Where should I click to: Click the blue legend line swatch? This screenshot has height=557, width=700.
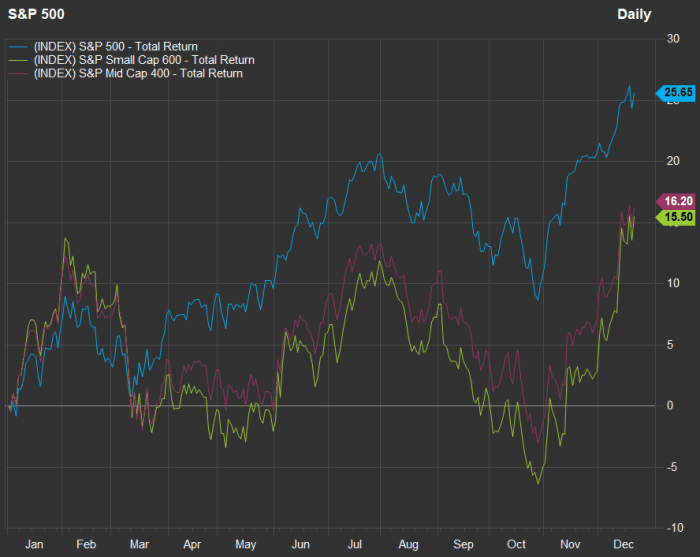tap(18, 47)
